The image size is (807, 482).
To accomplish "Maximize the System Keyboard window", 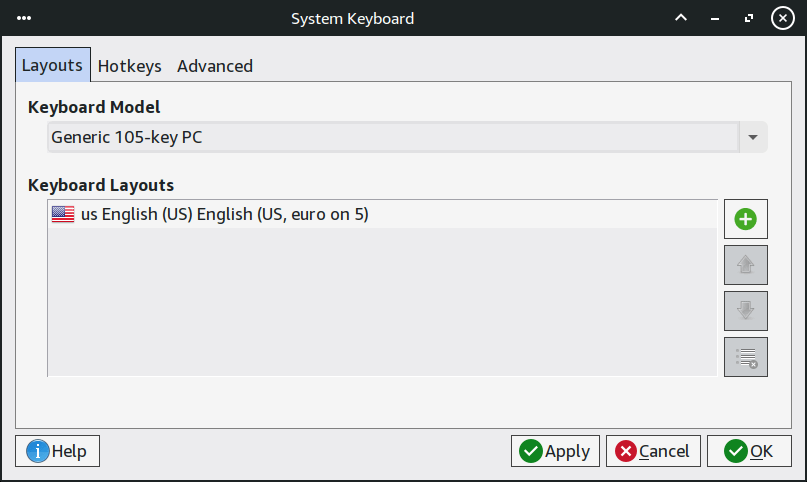I will pos(747,18).
